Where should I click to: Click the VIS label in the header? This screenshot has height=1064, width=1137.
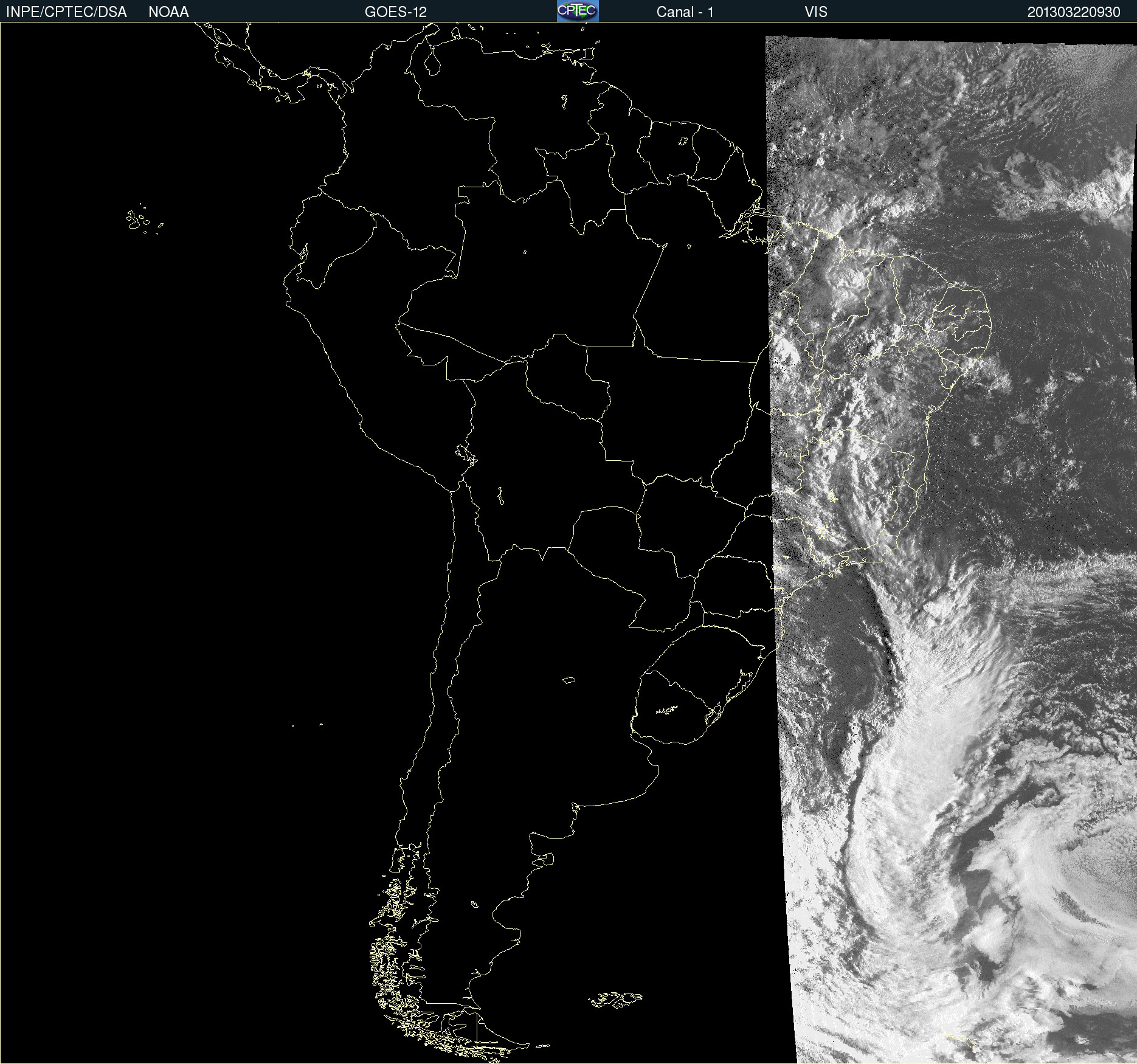click(x=816, y=12)
